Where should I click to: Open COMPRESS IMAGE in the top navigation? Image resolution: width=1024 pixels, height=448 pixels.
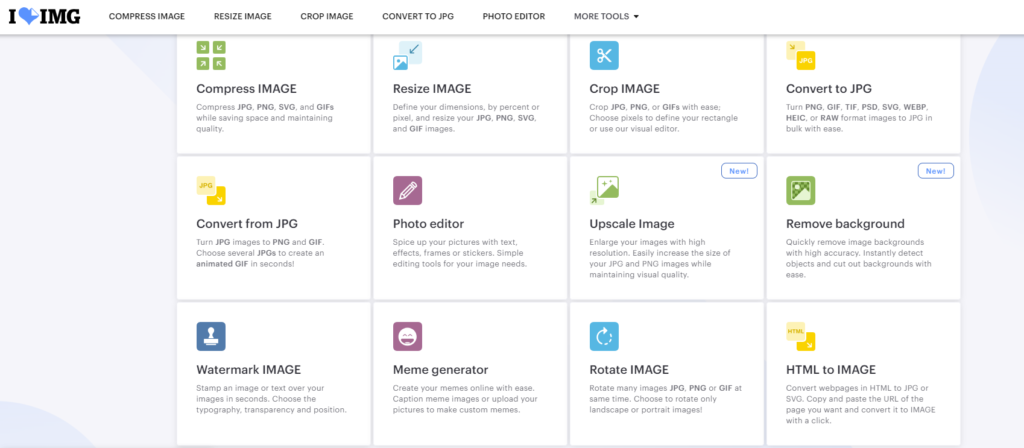[x=147, y=17]
